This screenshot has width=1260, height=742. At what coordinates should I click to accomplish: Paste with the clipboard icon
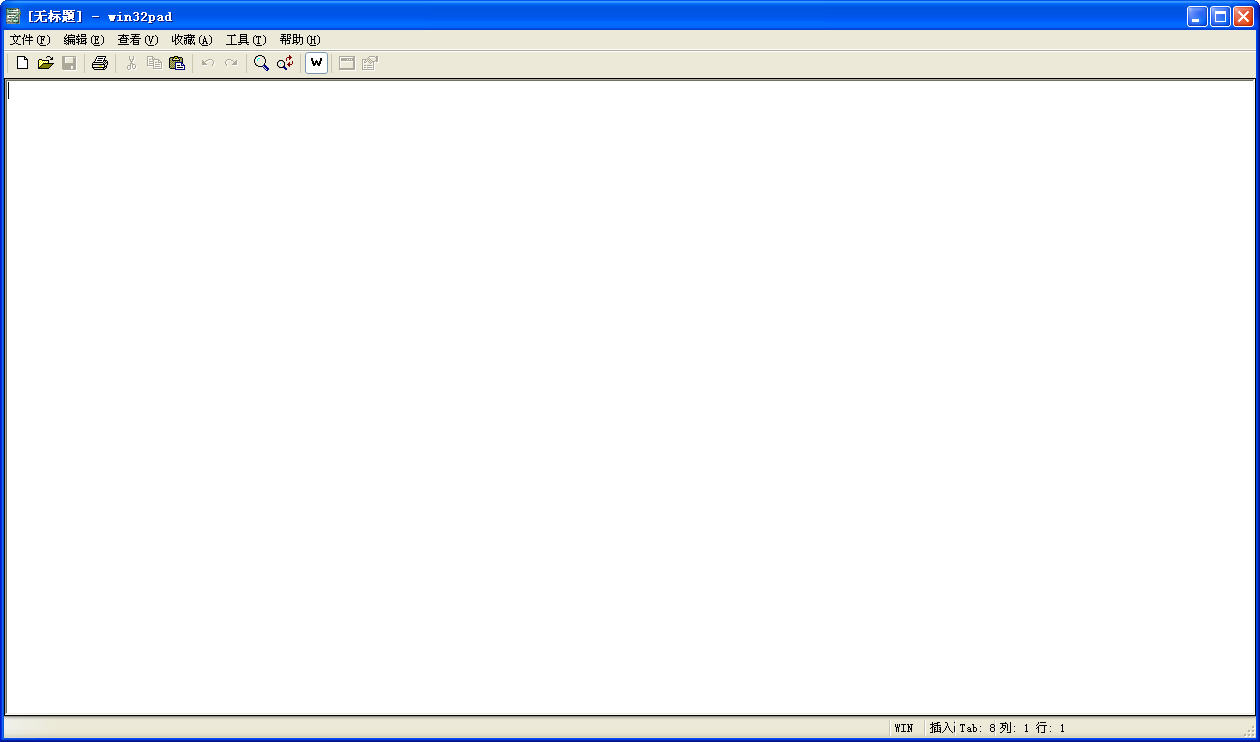(x=177, y=63)
